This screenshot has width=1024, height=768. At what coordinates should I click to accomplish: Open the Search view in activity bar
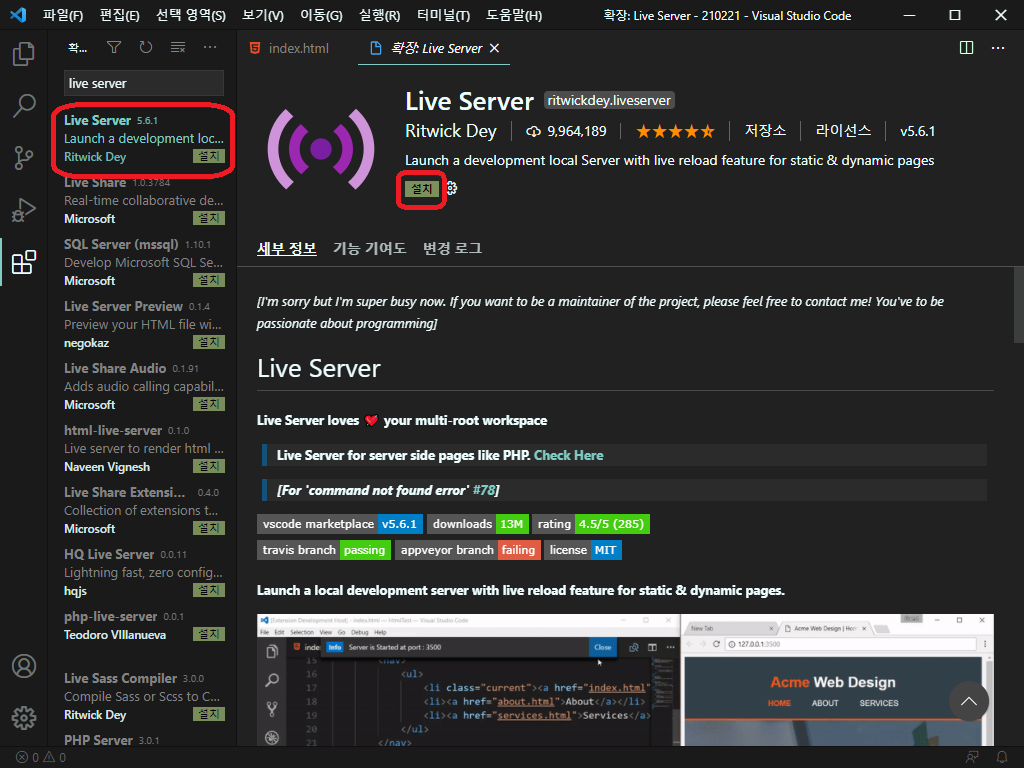click(x=24, y=105)
